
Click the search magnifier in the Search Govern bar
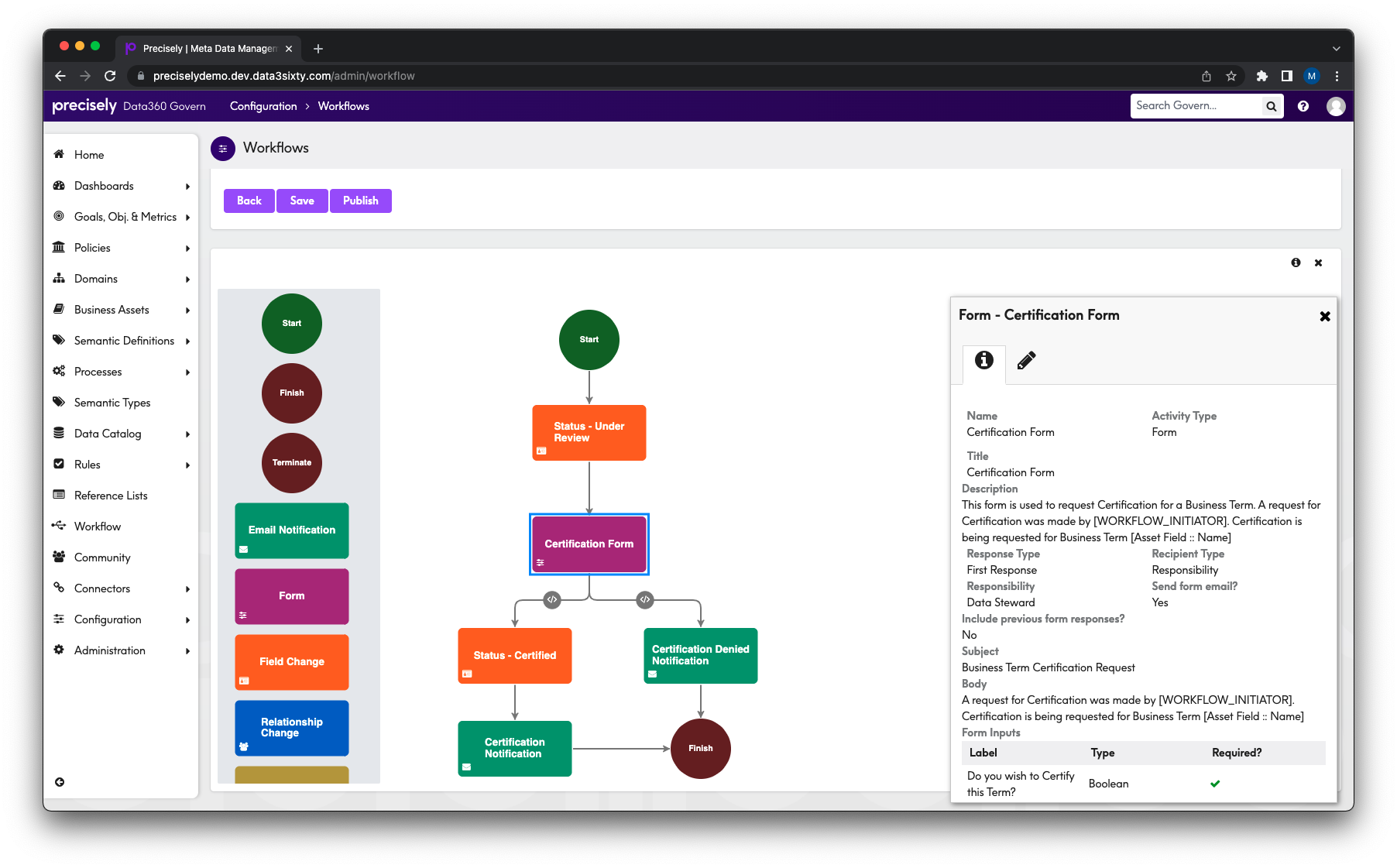click(x=1271, y=105)
